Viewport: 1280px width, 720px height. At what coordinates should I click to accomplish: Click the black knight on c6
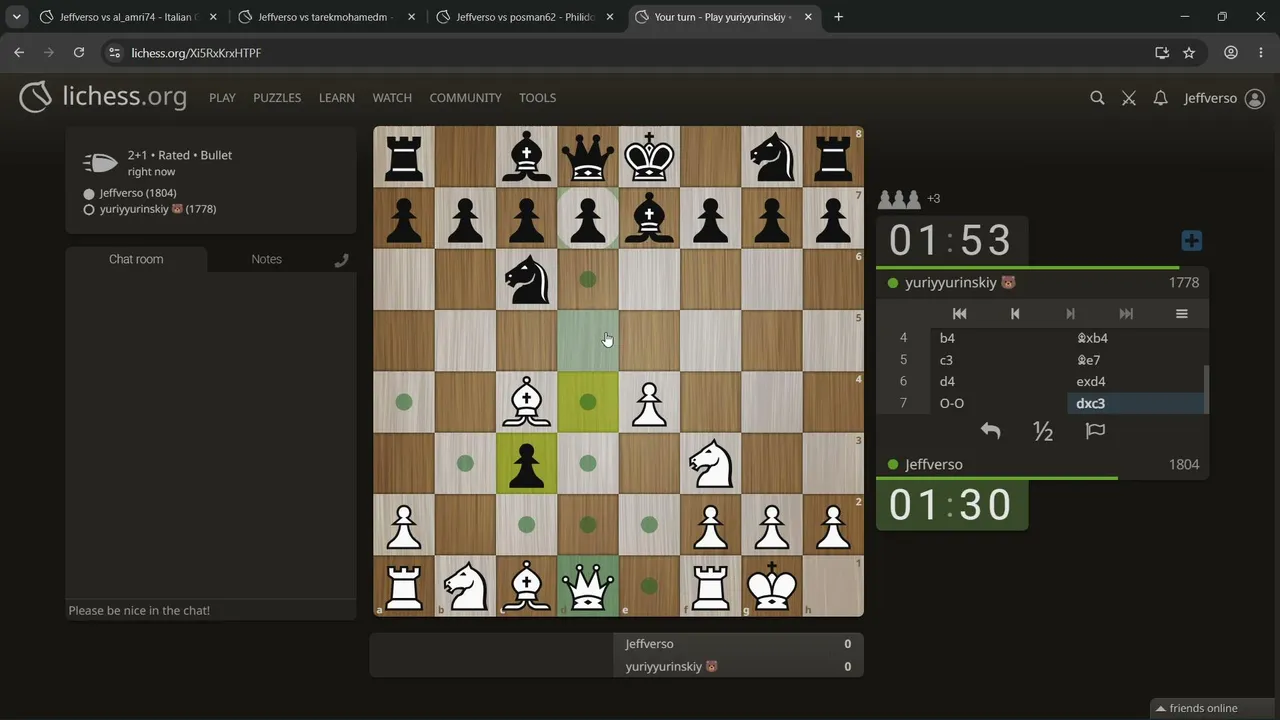[527, 279]
